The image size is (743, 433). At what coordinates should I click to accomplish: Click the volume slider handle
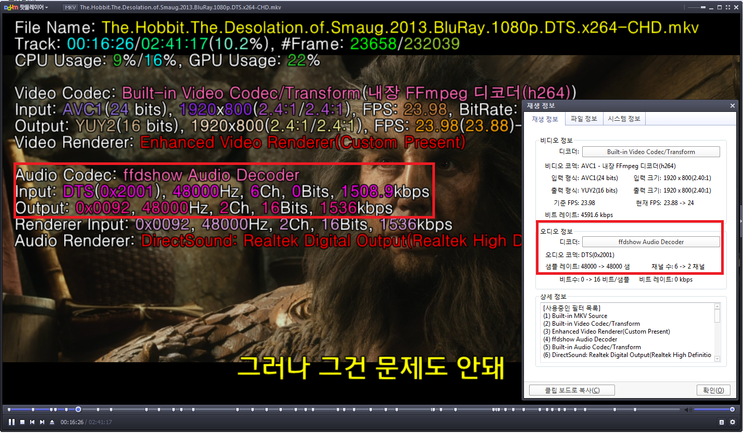click(x=732, y=409)
